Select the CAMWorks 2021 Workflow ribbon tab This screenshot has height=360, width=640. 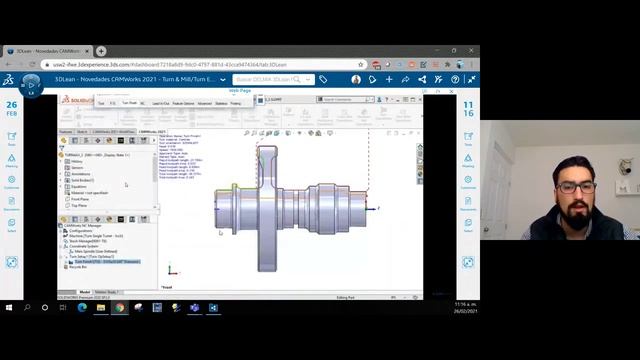tap(113, 132)
